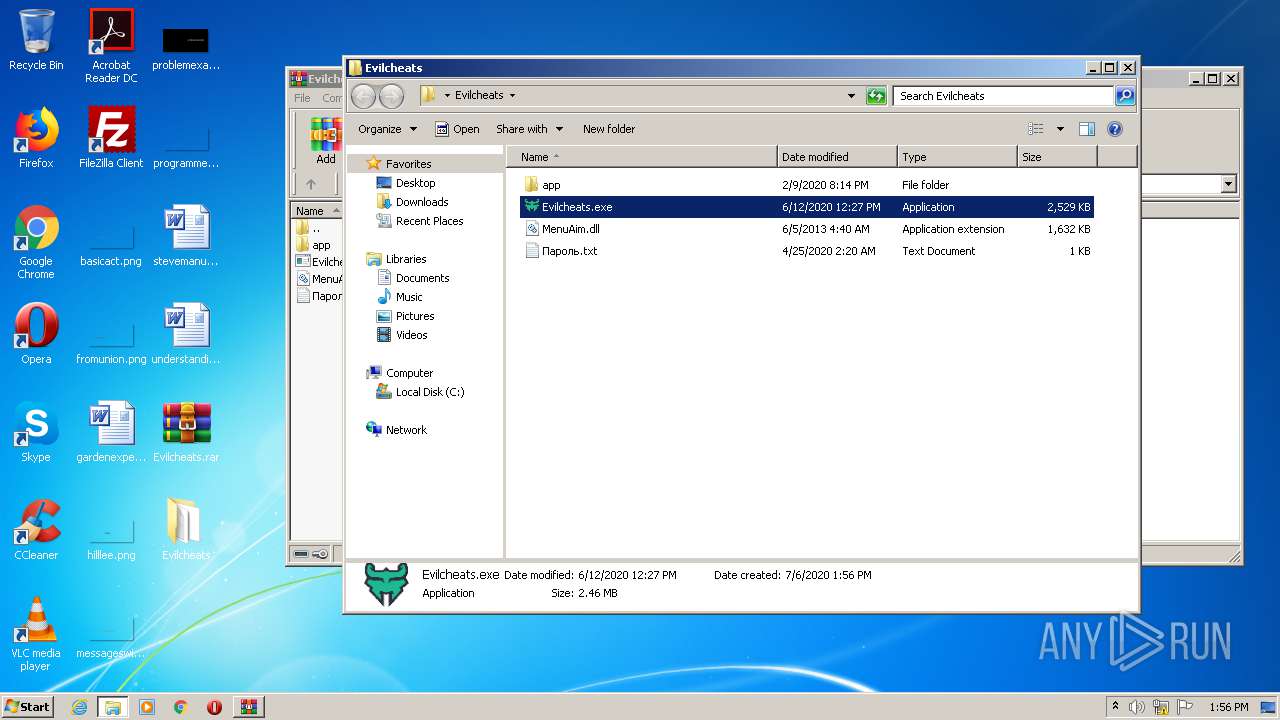Click the Change your view icon
1280x720 pixels.
[x=1036, y=129]
